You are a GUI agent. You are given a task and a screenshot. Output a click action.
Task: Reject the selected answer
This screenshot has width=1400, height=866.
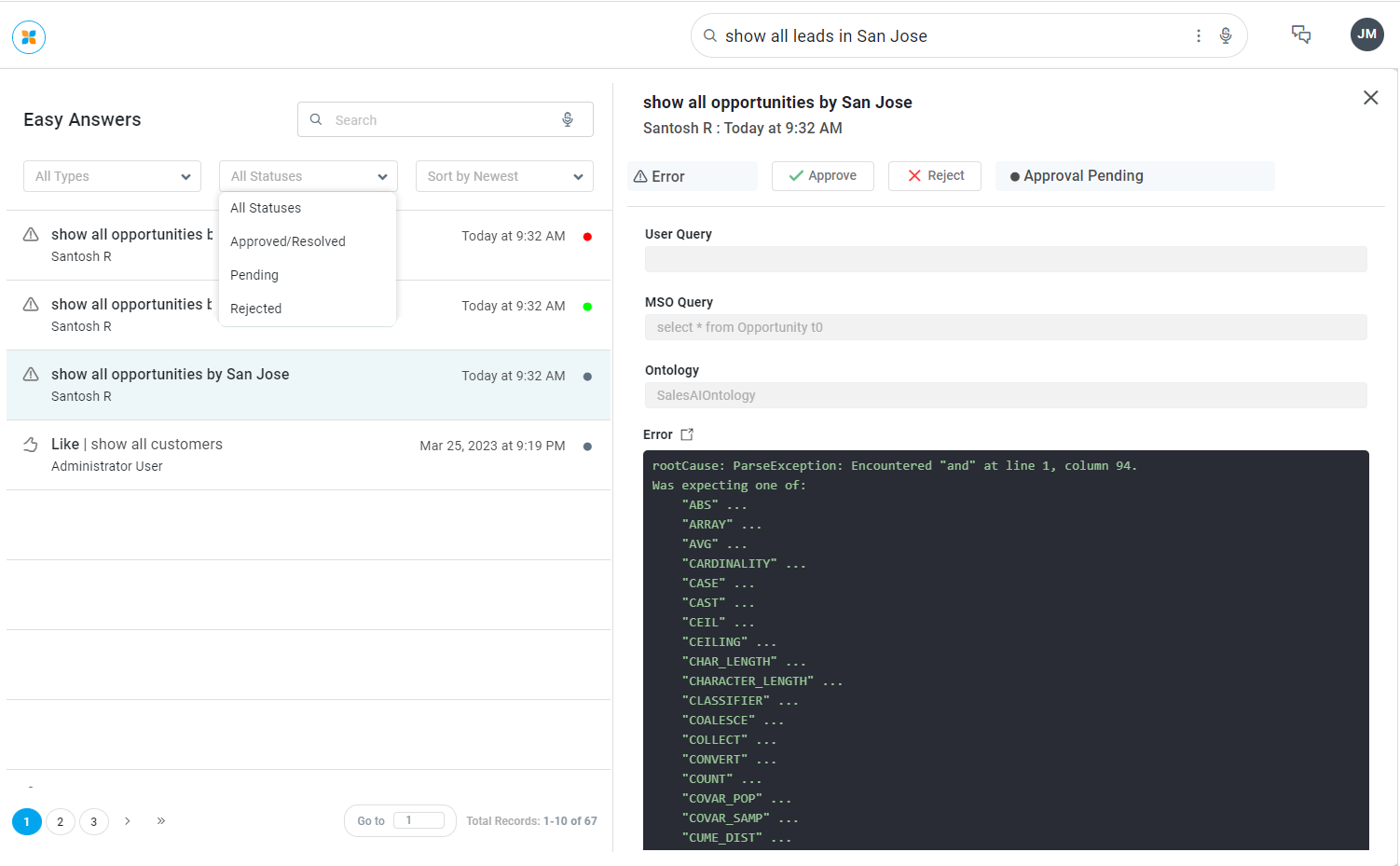(x=934, y=176)
